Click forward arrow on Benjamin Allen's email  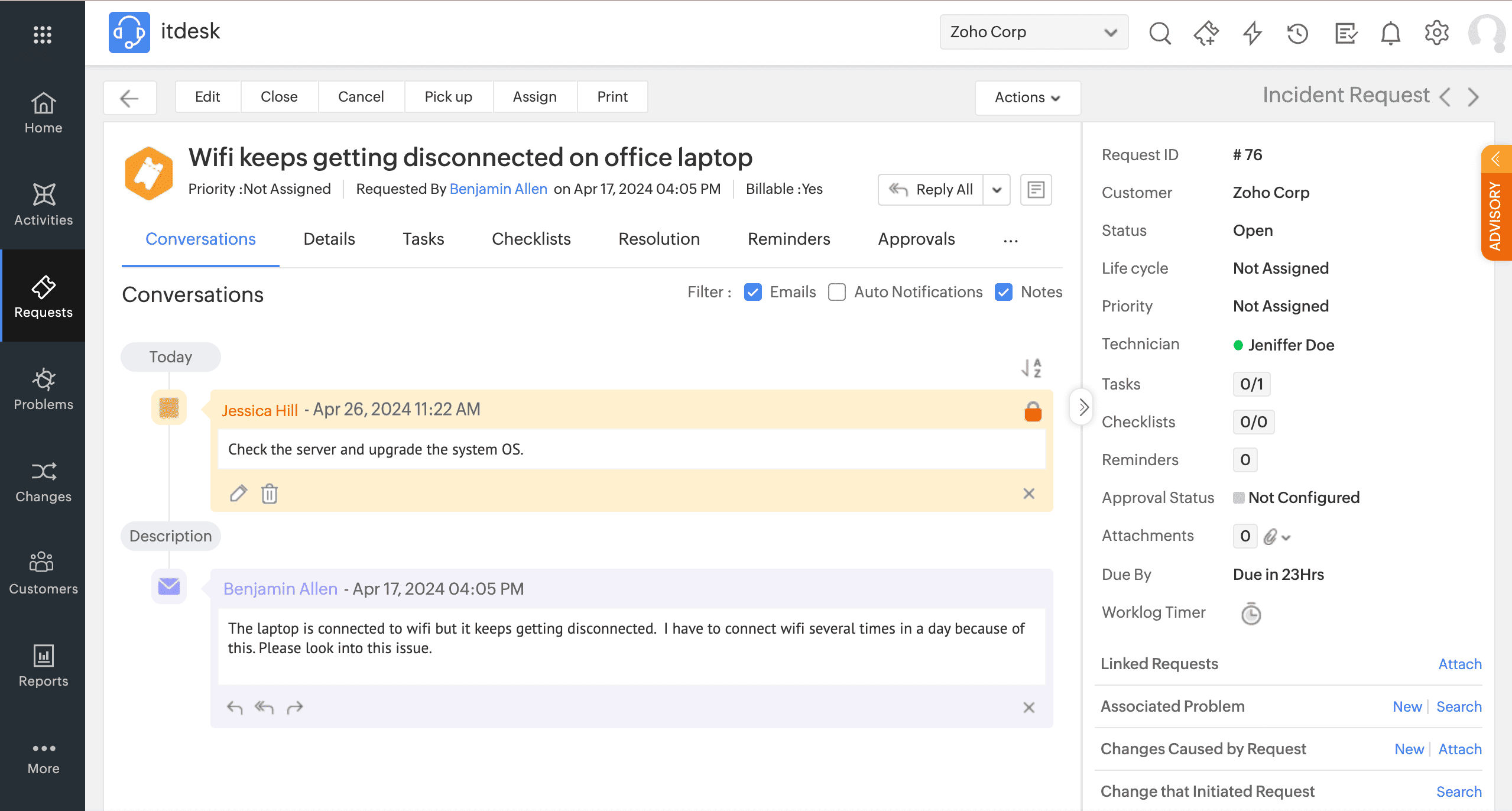point(294,707)
